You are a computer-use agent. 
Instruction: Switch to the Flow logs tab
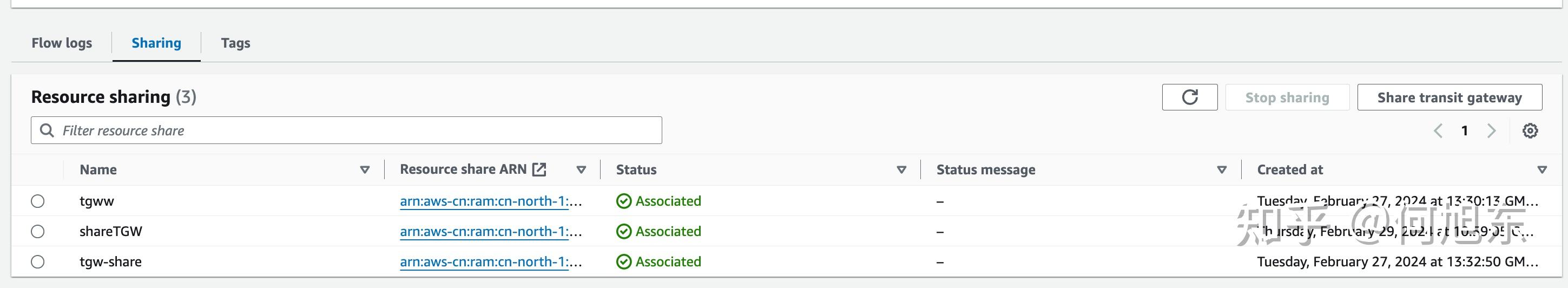[x=62, y=43]
